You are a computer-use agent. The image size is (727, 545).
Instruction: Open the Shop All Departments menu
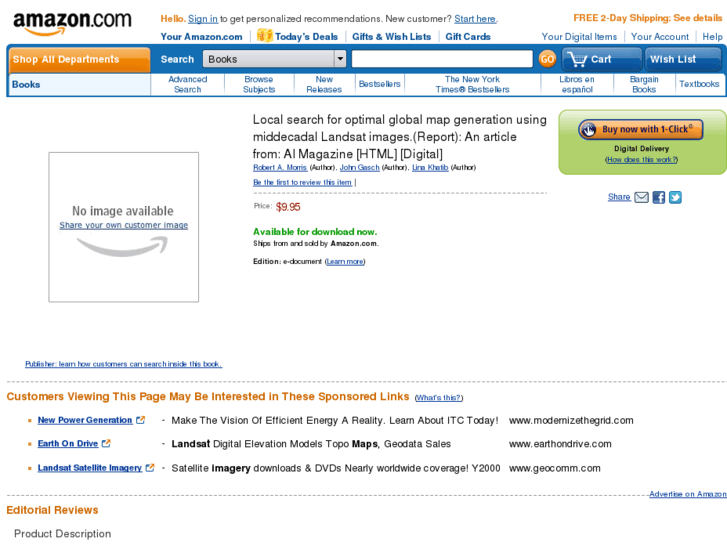[79, 59]
